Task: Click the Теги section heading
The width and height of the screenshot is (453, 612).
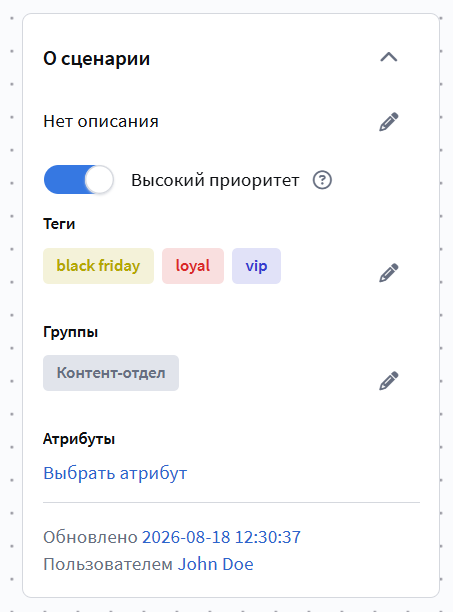Action: [59, 224]
